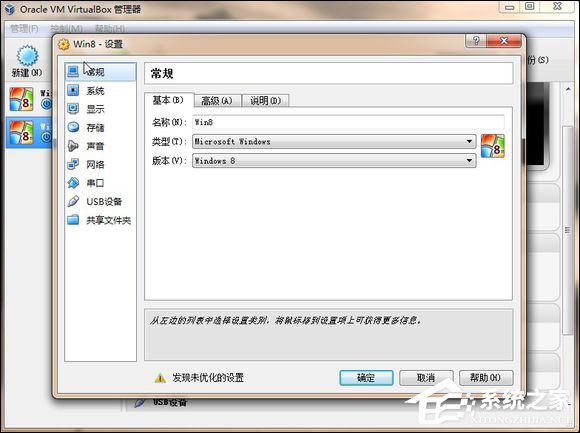Click the question mark help button in title bar

tap(476, 40)
